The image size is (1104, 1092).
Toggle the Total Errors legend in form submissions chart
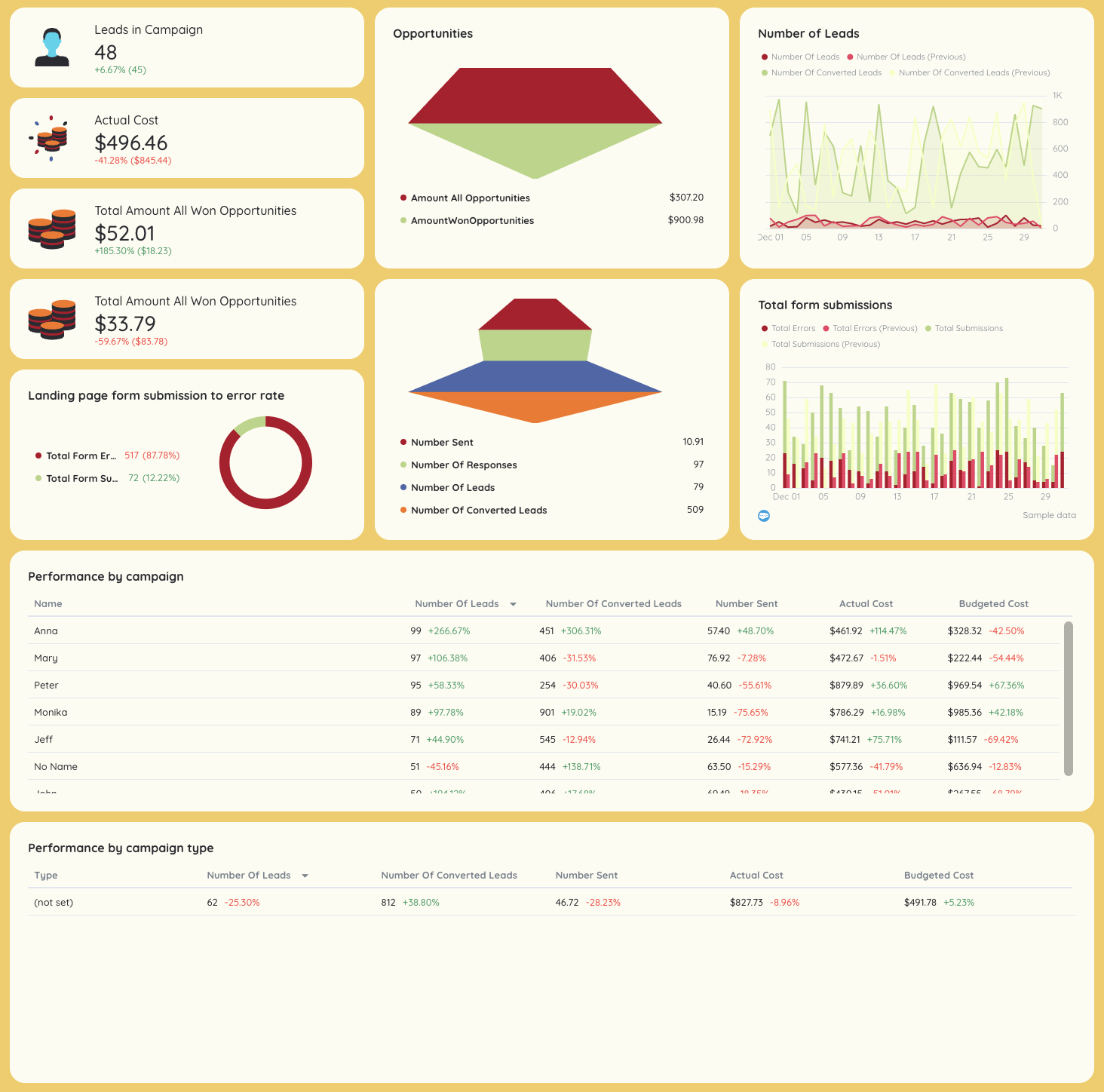(790, 328)
